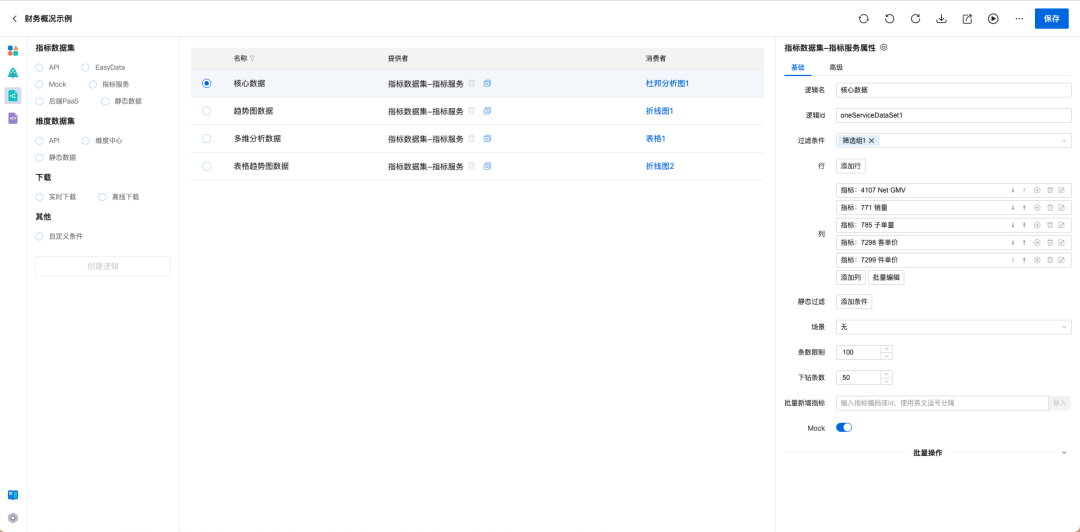Screen dimensions: 1080x532
Task: Click the play preview icon in top toolbar
Action: tap(993, 19)
